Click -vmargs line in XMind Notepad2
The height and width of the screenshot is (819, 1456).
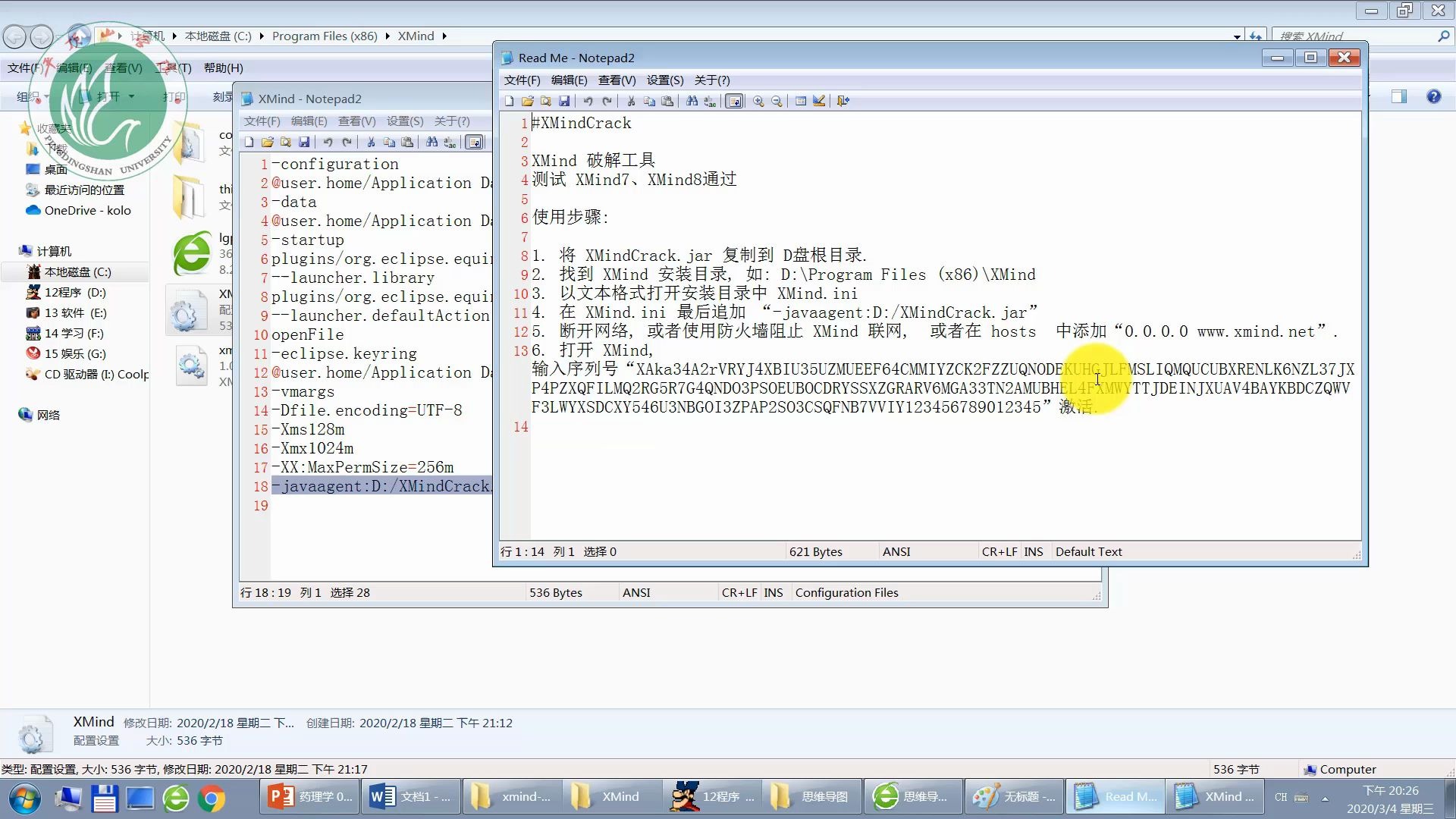tap(303, 391)
